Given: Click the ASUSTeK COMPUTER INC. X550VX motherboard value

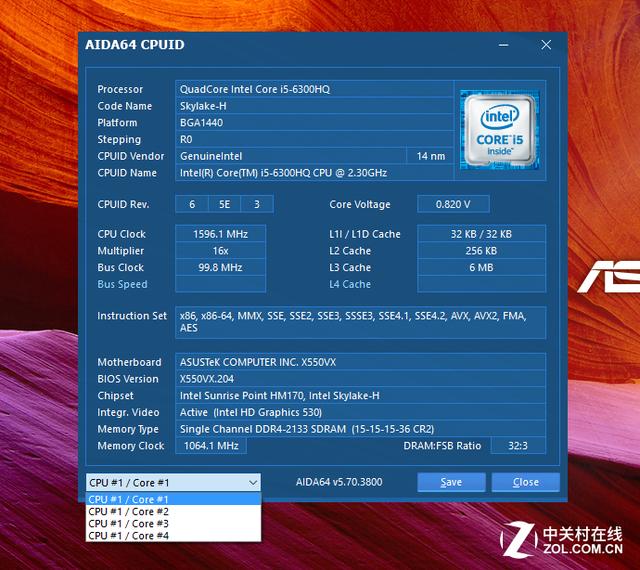Looking at the screenshot, I should coord(360,362).
